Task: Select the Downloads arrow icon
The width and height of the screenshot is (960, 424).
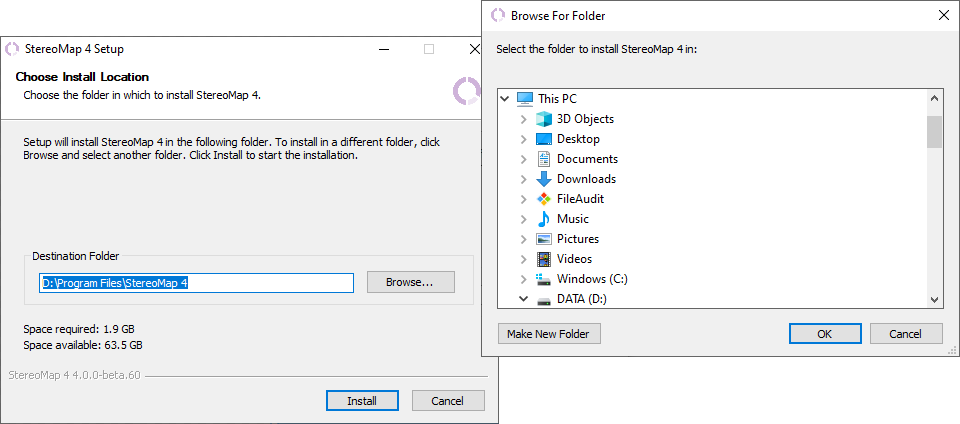Action: tap(544, 179)
